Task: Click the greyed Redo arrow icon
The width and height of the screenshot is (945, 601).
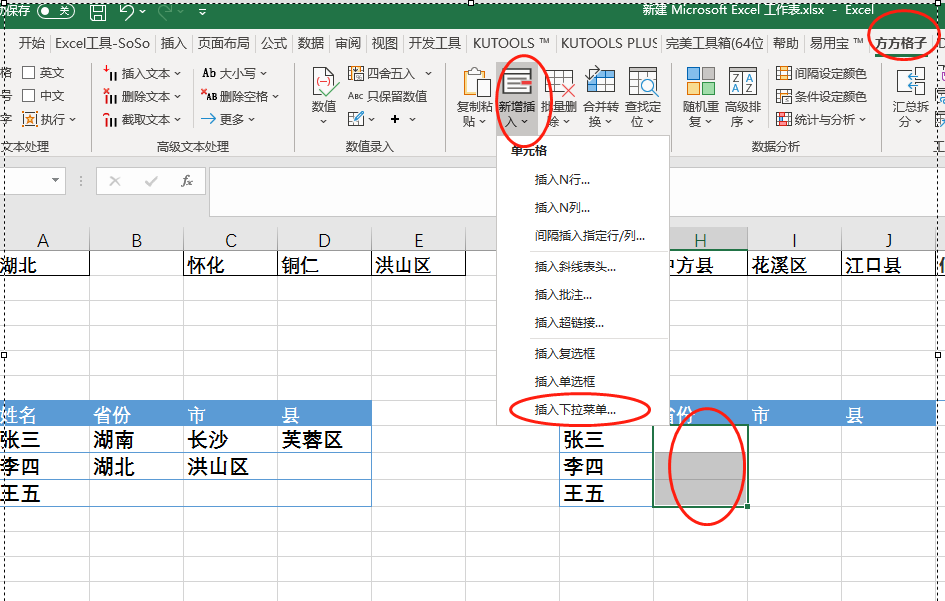Action: [x=165, y=11]
